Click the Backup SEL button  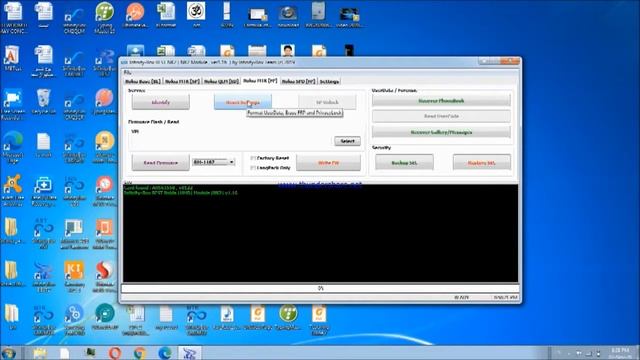tap(404, 162)
